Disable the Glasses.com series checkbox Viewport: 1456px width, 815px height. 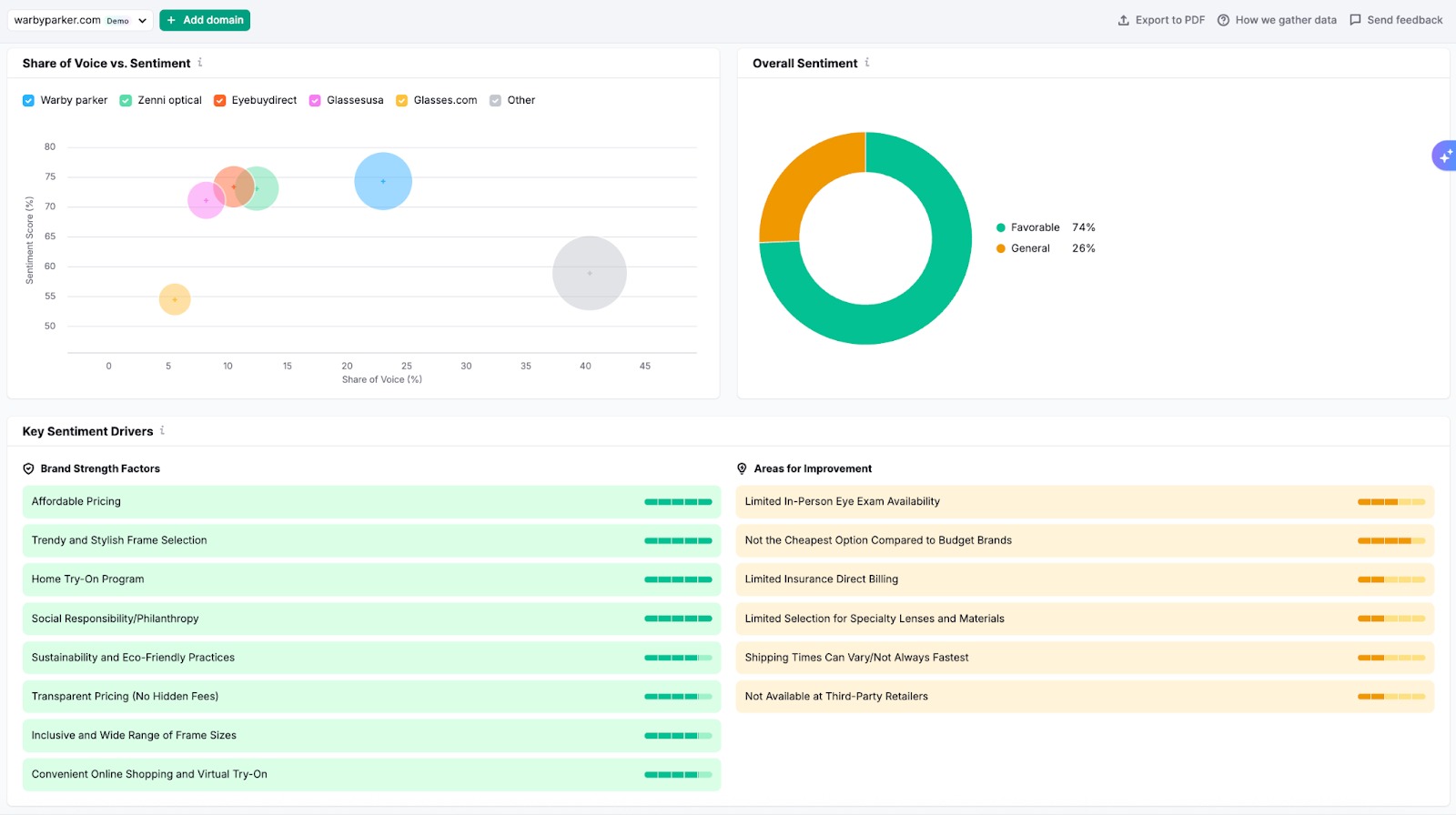401,101
